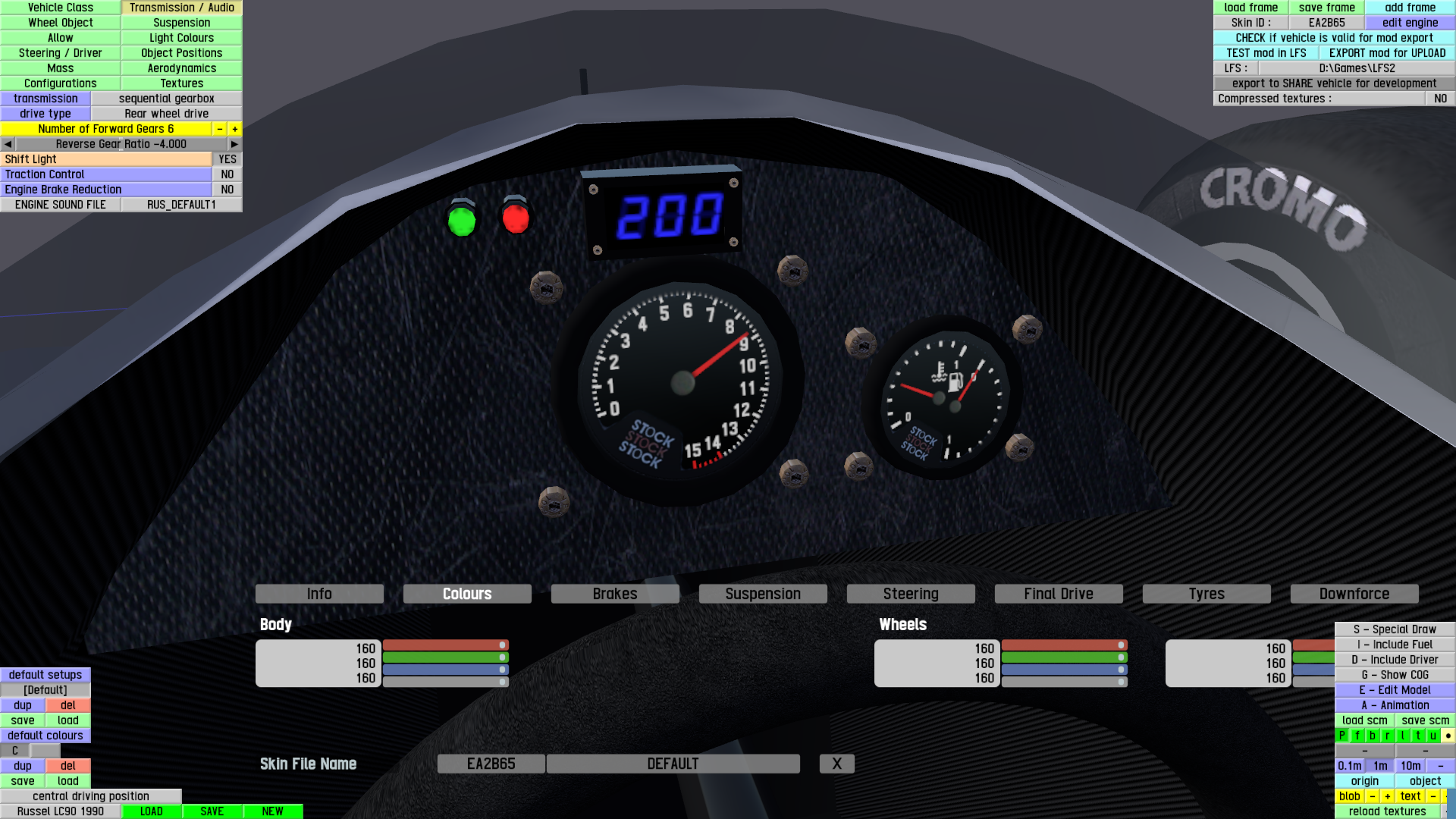Select the b view button
This screenshot has height=819, width=1456.
pos(1373,736)
